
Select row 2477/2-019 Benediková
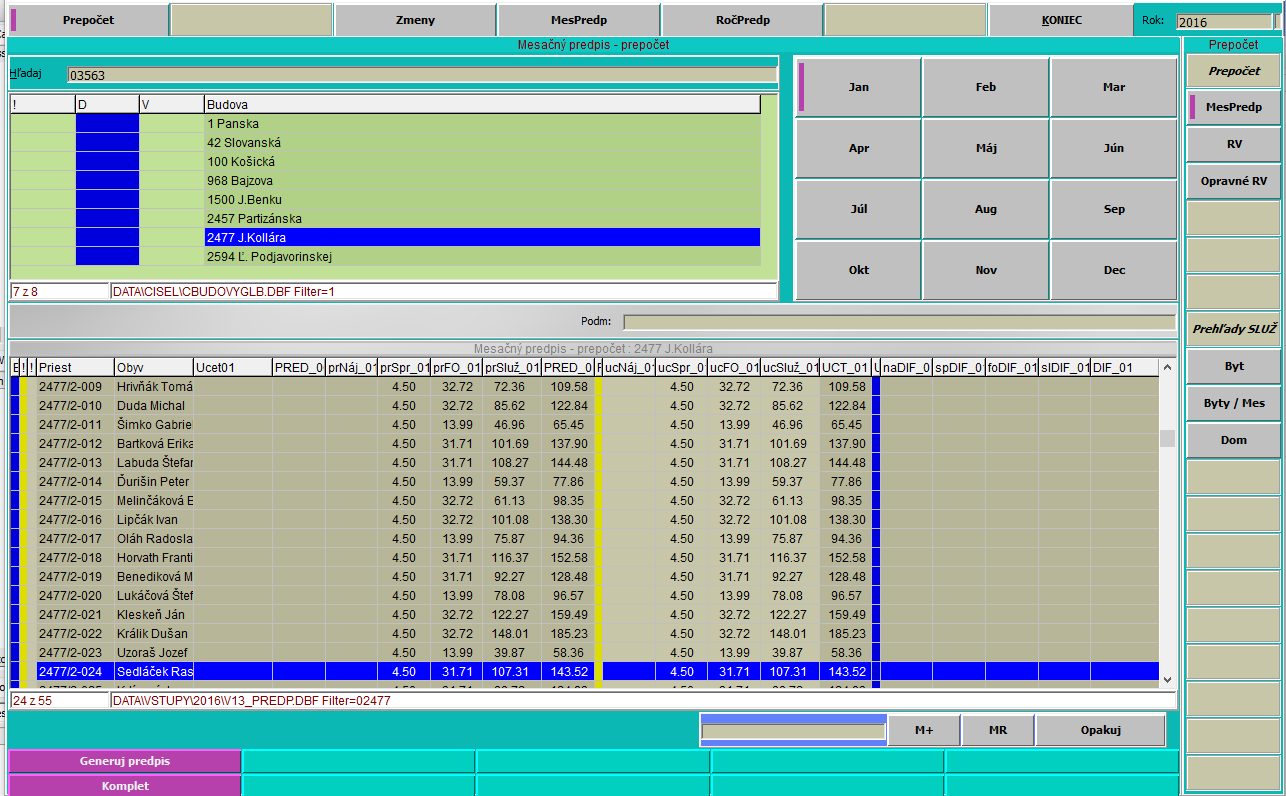pyautogui.click(x=584, y=577)
